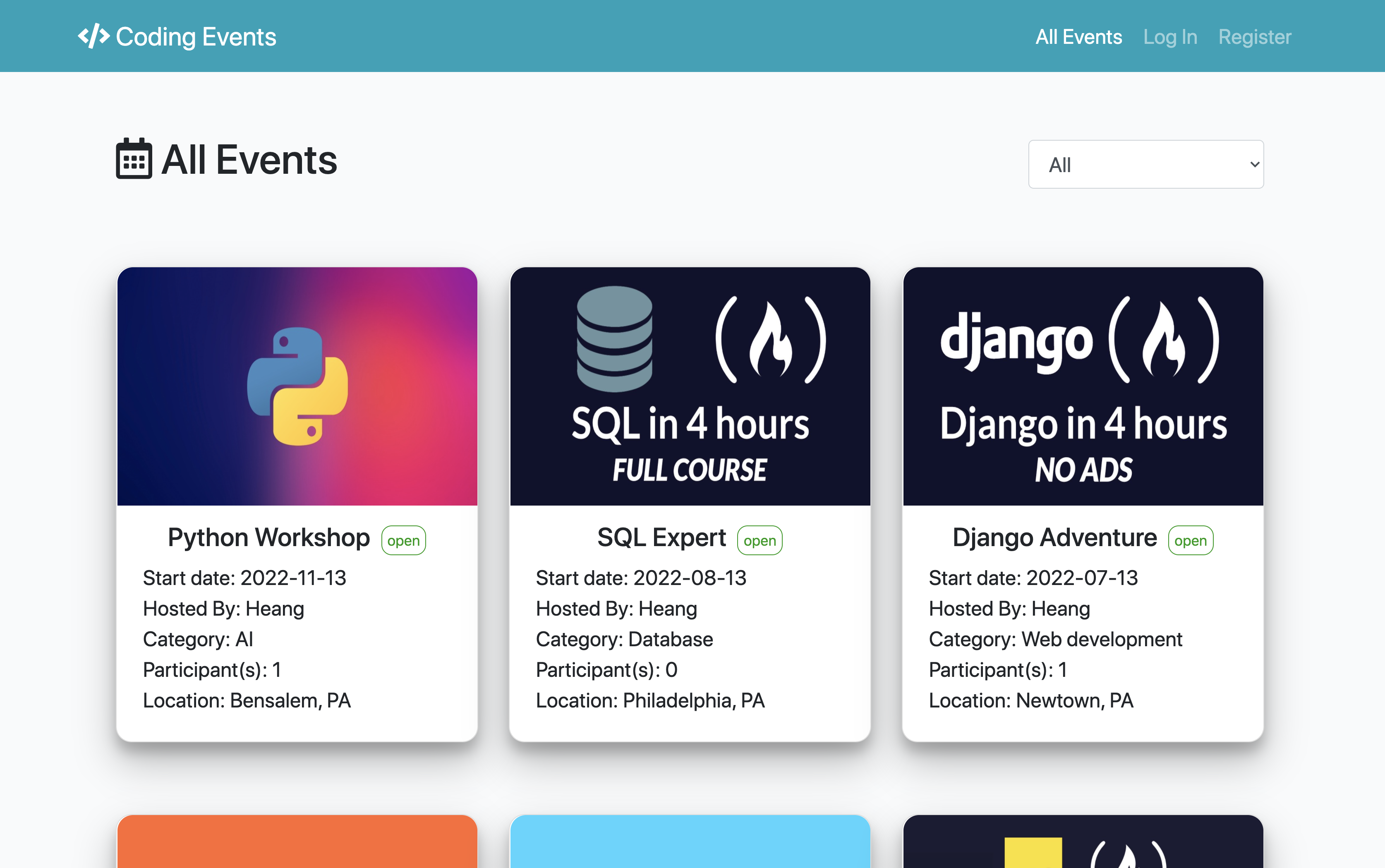Open the Coding Events home link
The height and width of the screenshot is (868, 1385).
click(x=177, y=36)
